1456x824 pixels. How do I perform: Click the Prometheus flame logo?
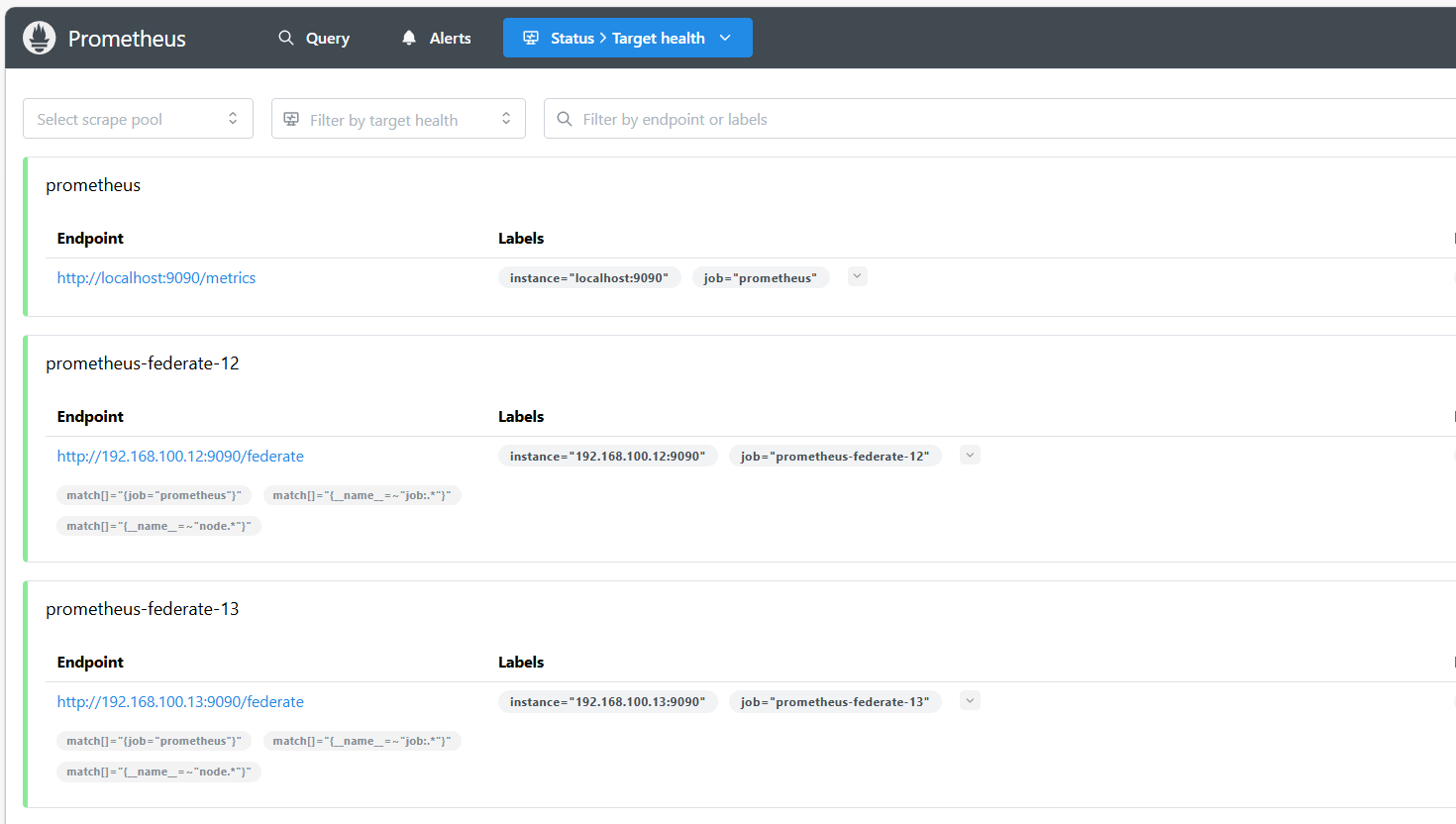point(40,38)
